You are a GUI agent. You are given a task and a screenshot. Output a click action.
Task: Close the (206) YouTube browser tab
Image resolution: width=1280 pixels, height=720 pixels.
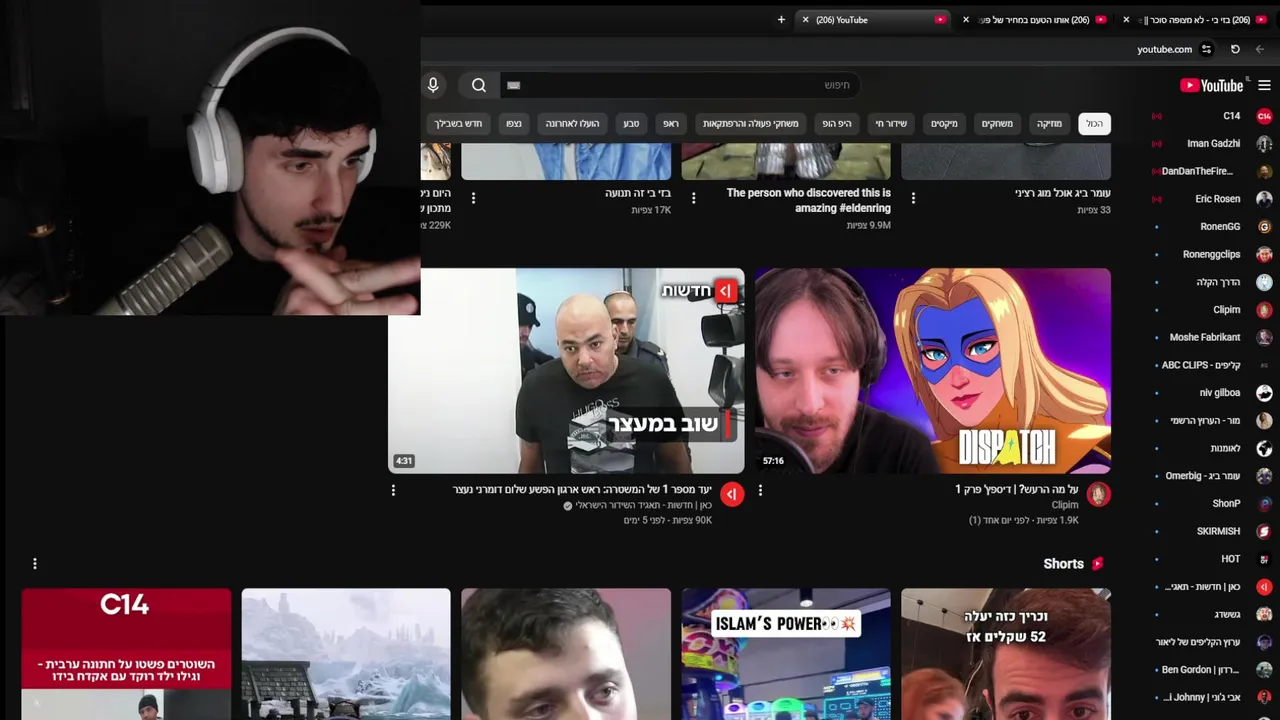tap(805, 19)
